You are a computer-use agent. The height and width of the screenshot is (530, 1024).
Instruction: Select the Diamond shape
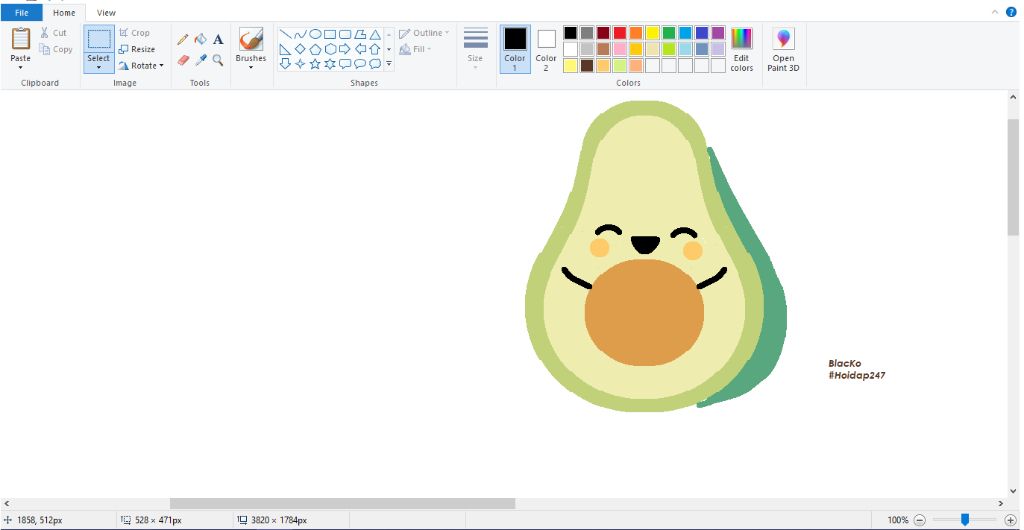click(300, 49)
